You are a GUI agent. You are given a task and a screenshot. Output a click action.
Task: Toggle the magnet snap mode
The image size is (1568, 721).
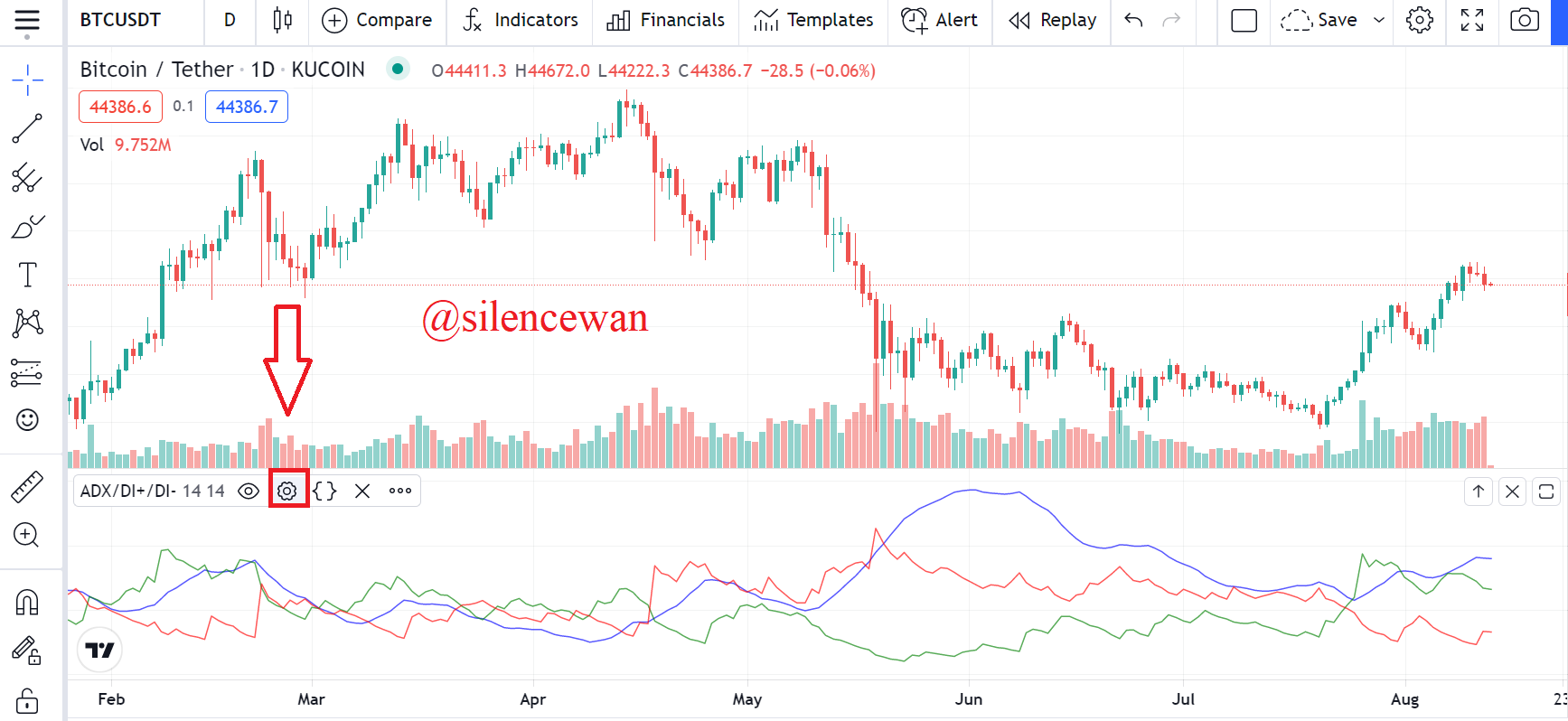(x=27, y=602)
